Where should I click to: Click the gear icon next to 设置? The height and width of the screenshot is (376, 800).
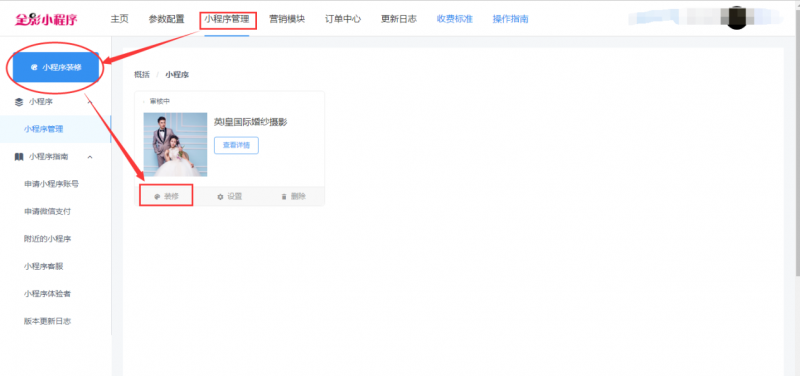pyautogui.click(x=220, y=196)
